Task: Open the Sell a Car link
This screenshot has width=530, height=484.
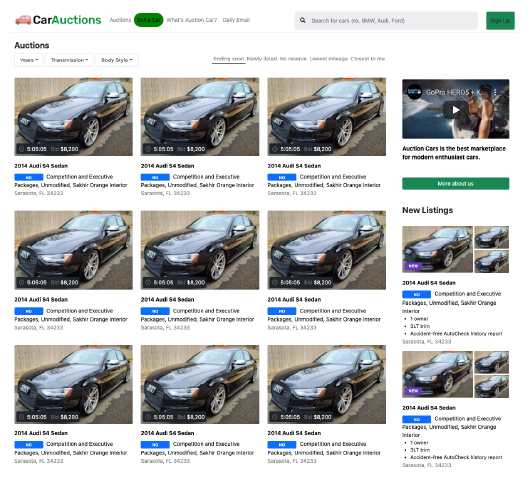Action: 149,20
